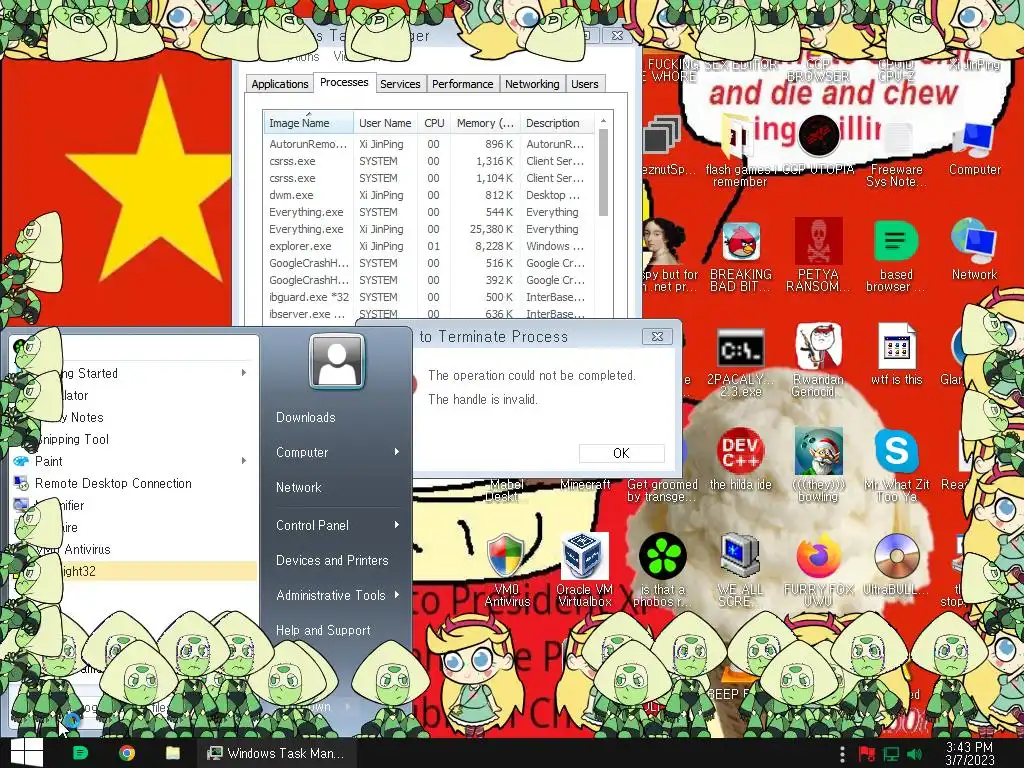
Task: Restore Windows Task Manager taskbar button
Action: tap(277, 753)
